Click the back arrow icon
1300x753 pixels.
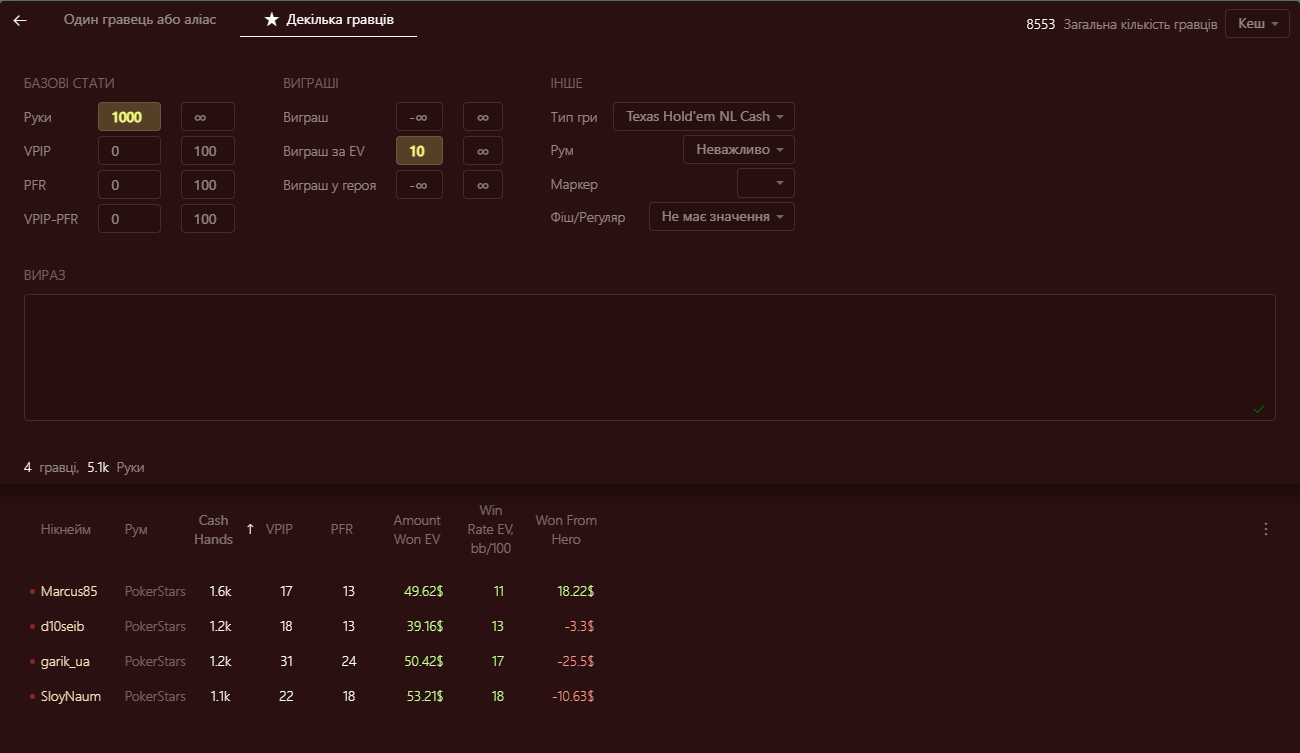coord(20,20)
